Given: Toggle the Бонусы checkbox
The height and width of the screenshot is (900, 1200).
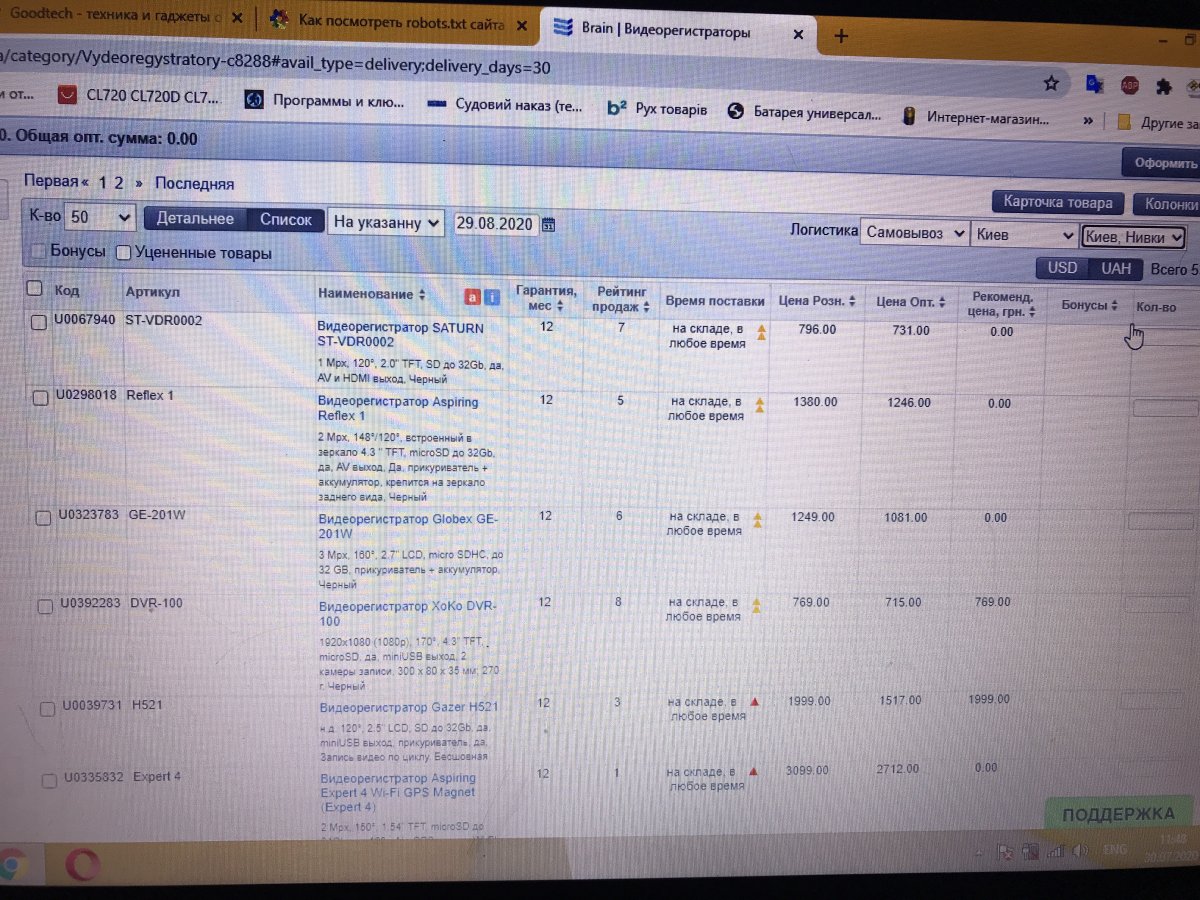Looking at the screenshot, I should (x=39, y=251).
